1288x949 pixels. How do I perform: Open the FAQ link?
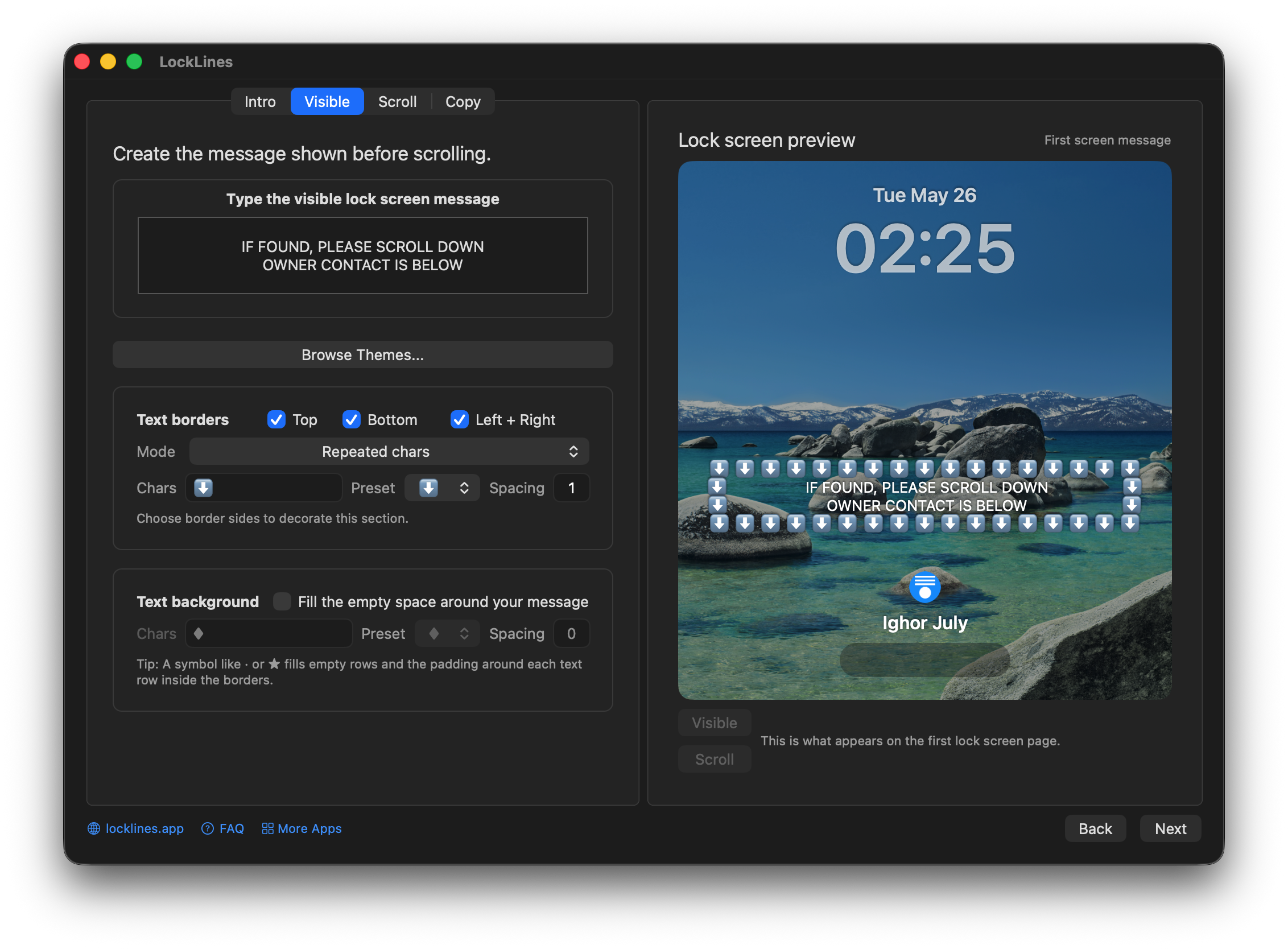[232, 828]
